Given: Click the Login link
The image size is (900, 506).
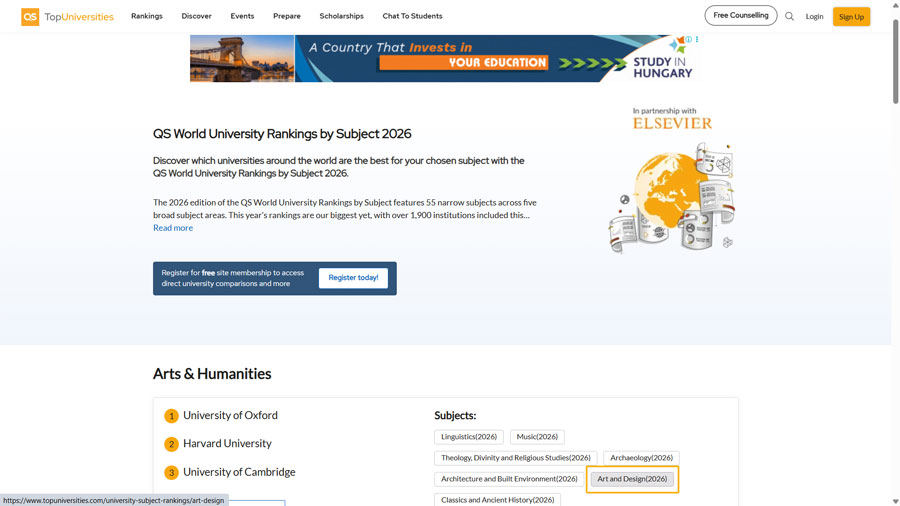Looking at the screenshot, I should point(814,17).
